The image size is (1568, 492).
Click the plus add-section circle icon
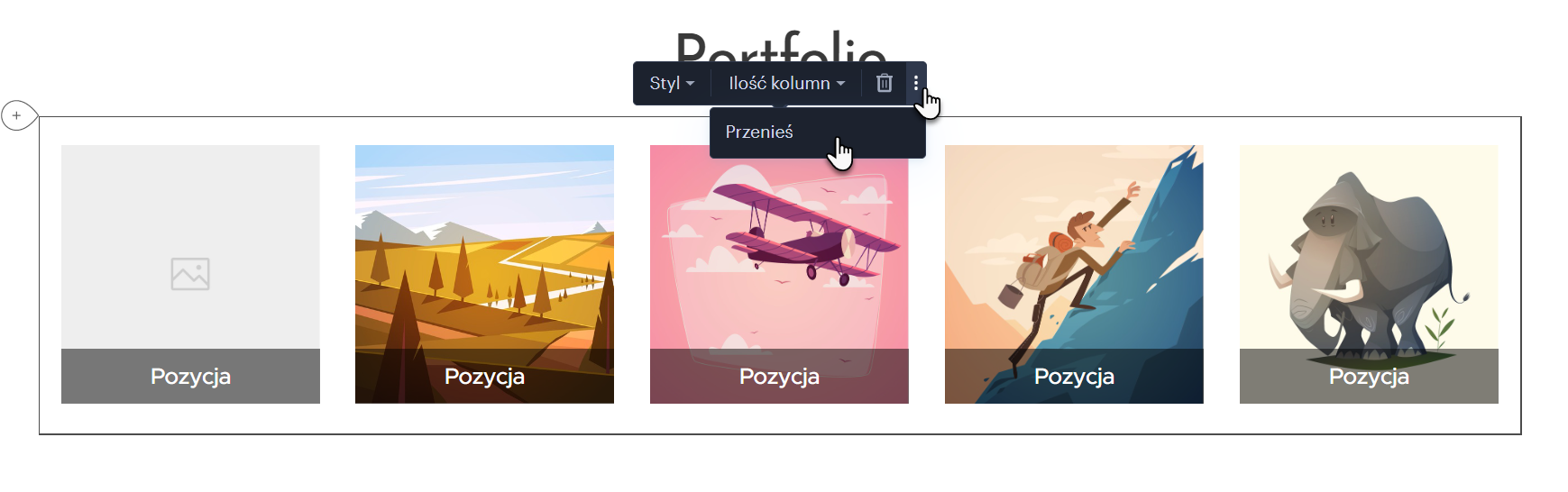point(17,115)
